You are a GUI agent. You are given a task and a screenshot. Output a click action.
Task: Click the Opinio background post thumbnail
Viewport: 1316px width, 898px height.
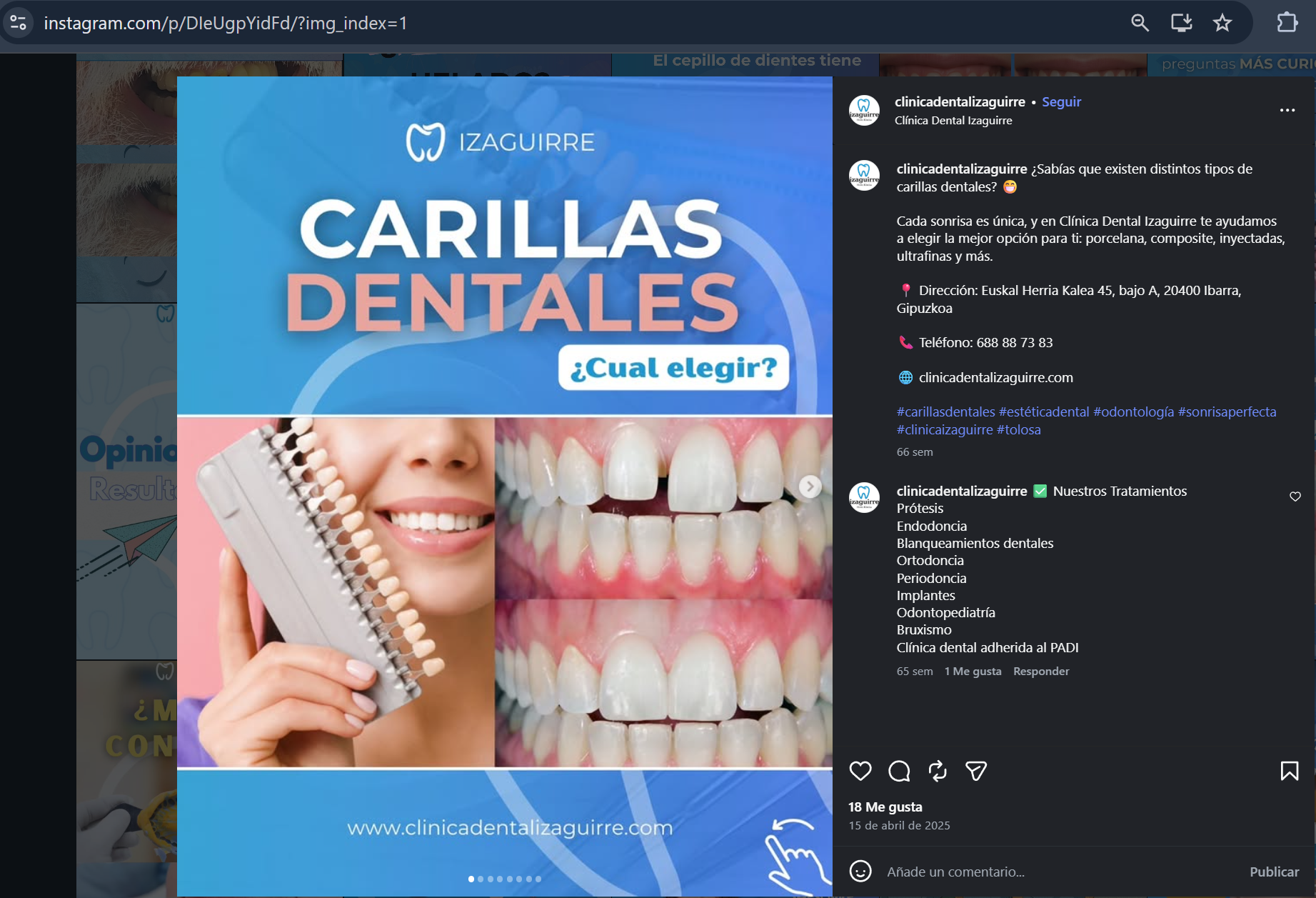pos(127,481)
